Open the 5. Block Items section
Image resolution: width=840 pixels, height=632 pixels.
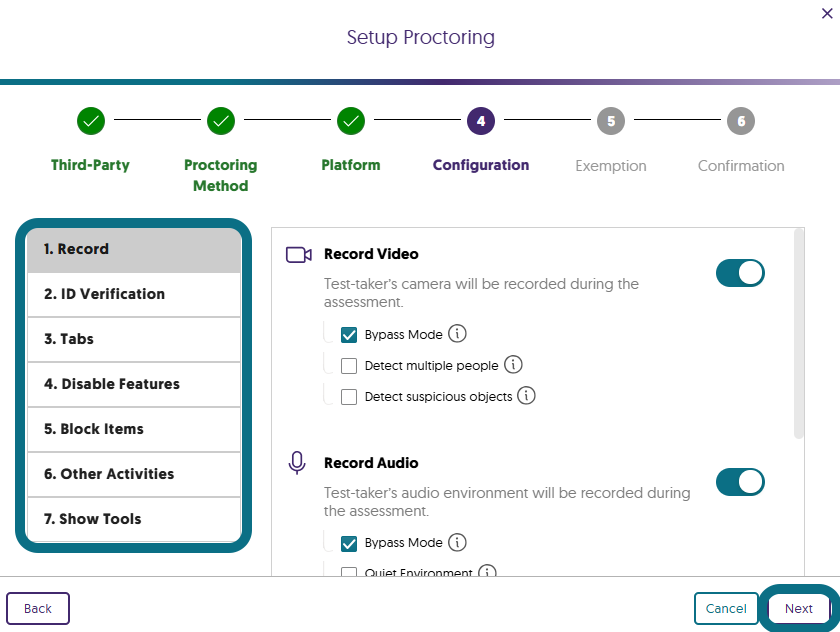click(134, 429)
